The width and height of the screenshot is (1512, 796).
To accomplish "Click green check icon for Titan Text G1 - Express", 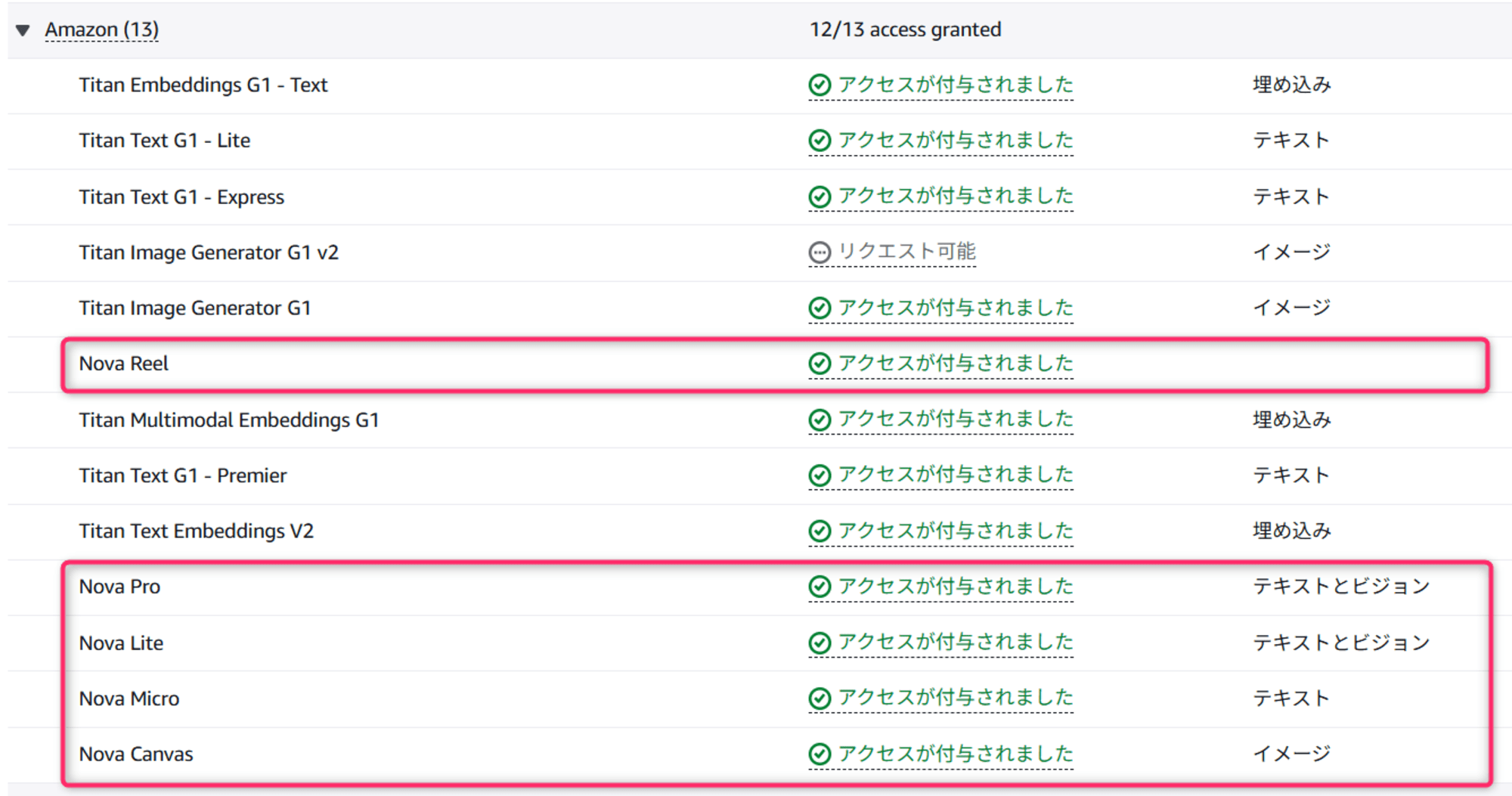I will [x=820, y=197].
